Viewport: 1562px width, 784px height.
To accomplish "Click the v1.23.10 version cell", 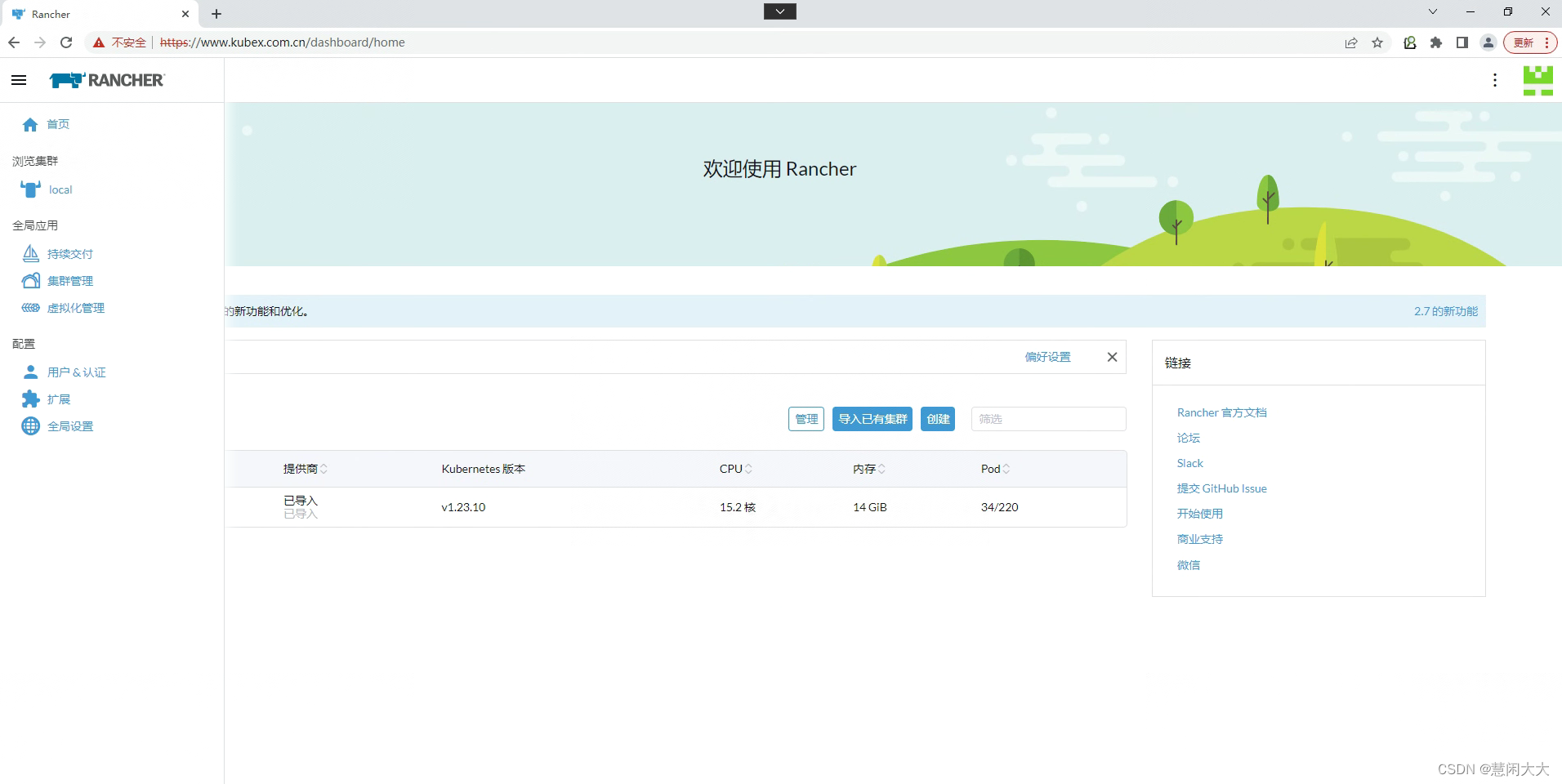I will point(463,507).
